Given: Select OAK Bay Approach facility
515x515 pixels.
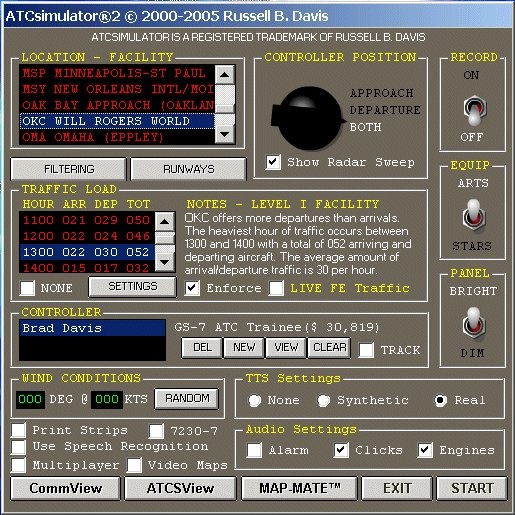Looking at the screenshot, I should tap(117, 105).
